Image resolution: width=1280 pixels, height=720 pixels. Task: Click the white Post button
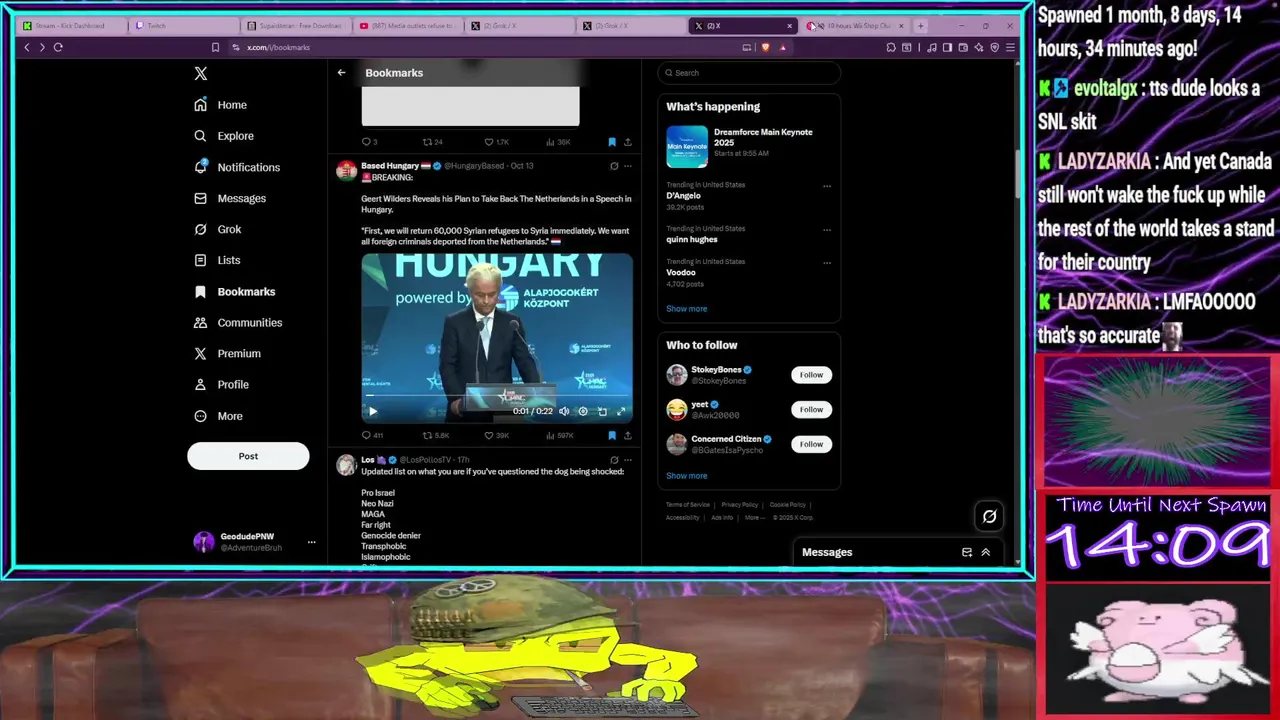pyautogui.click(x=248, y=456)
